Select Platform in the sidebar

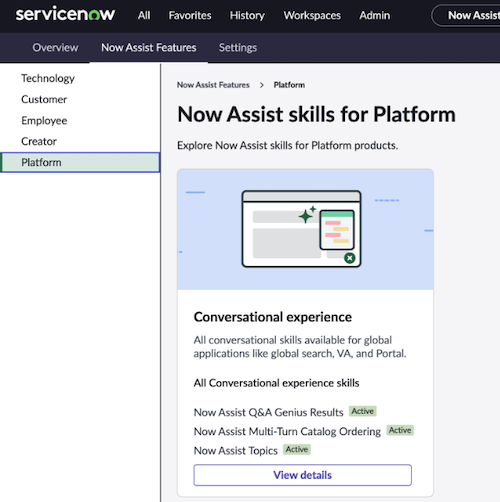80,162
